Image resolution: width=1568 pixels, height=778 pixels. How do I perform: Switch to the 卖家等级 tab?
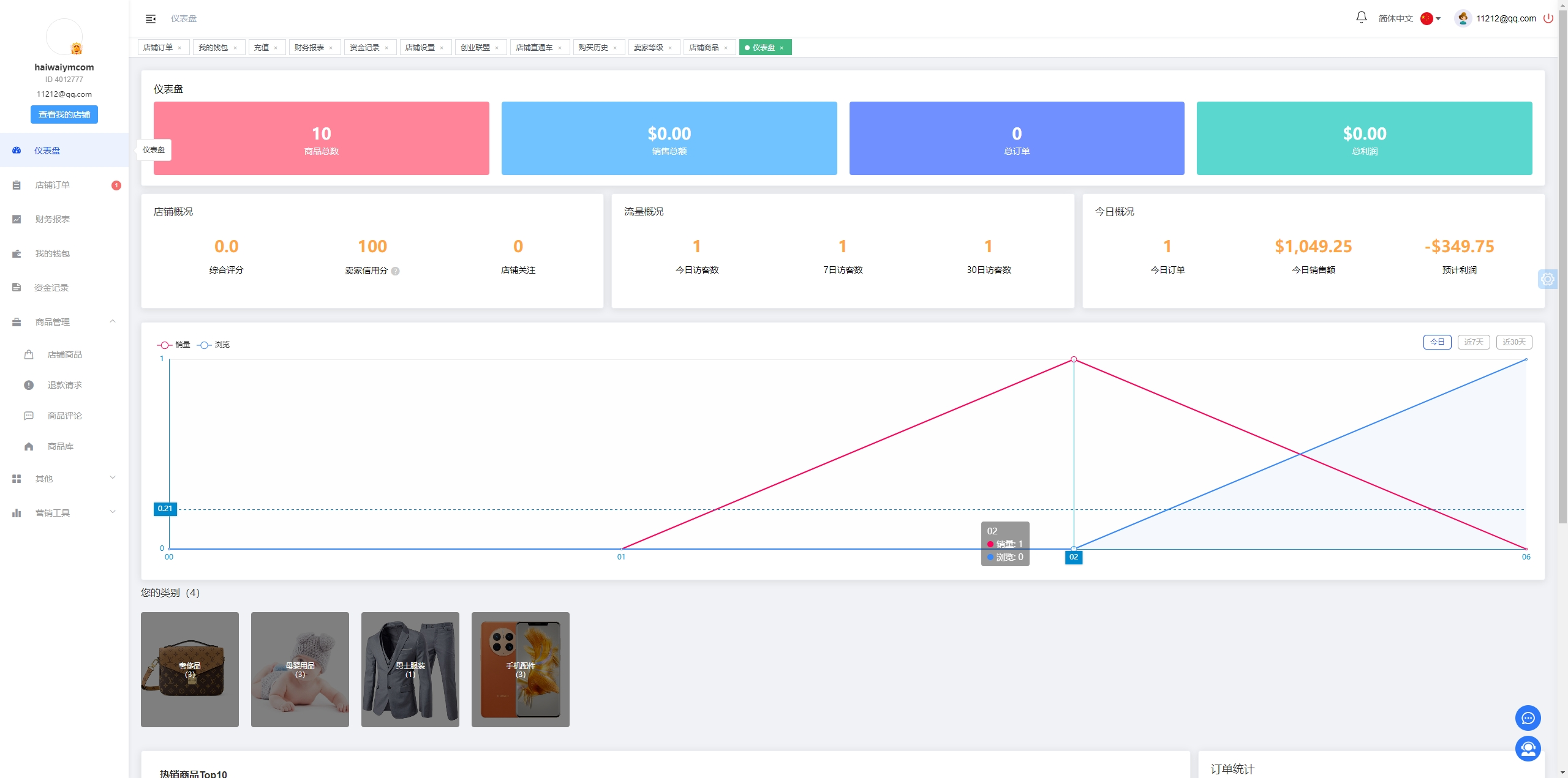point(649,47)
